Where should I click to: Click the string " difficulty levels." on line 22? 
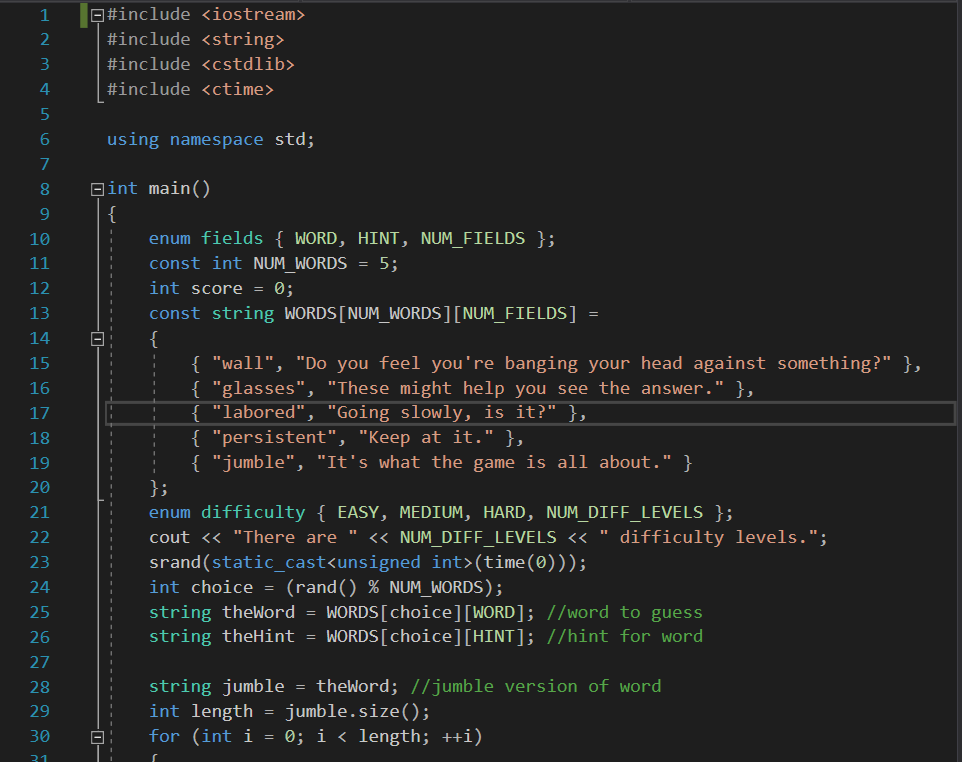709,537
